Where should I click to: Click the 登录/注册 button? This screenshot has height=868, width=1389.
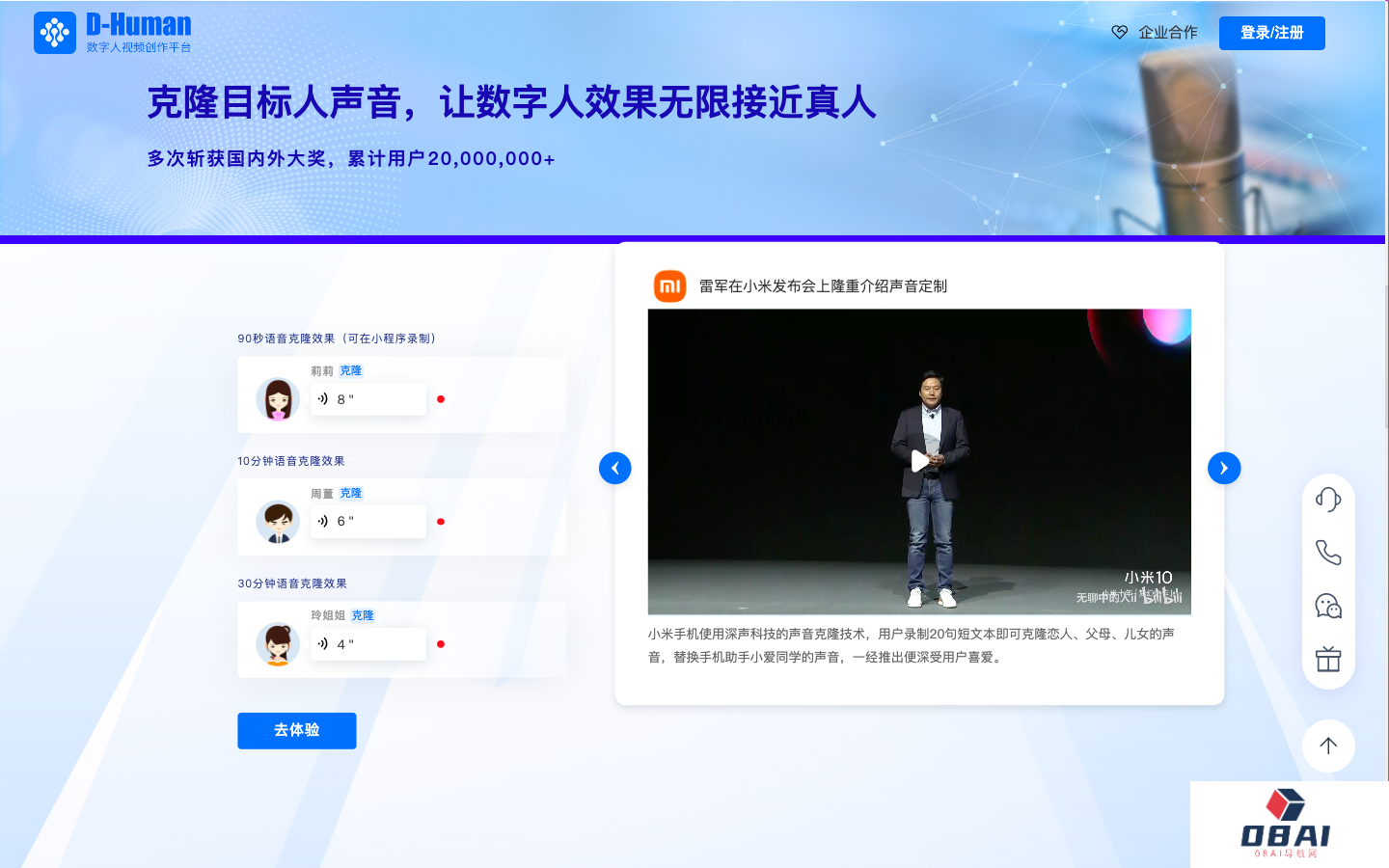[x=1271, y=33]
